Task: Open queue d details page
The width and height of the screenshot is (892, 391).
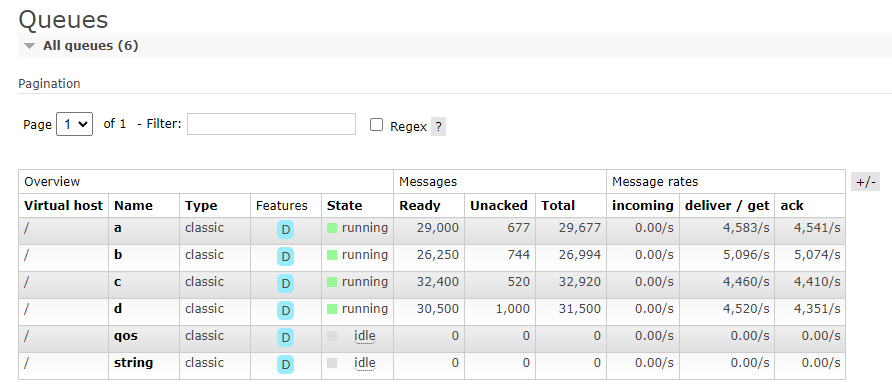Action: pos(118,308)
